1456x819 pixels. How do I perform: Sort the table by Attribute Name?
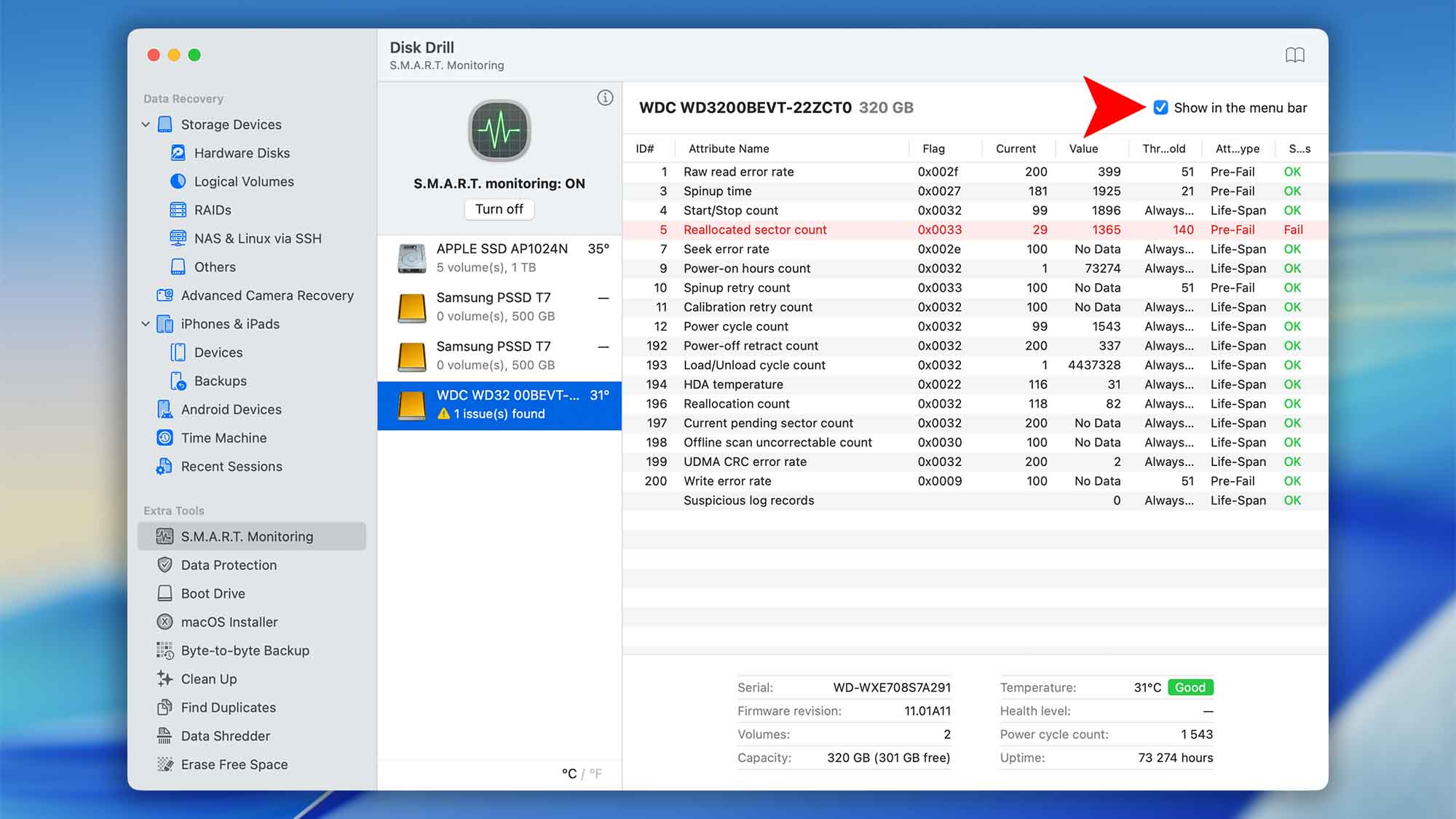pyautogui.click(x=727, y=149)
